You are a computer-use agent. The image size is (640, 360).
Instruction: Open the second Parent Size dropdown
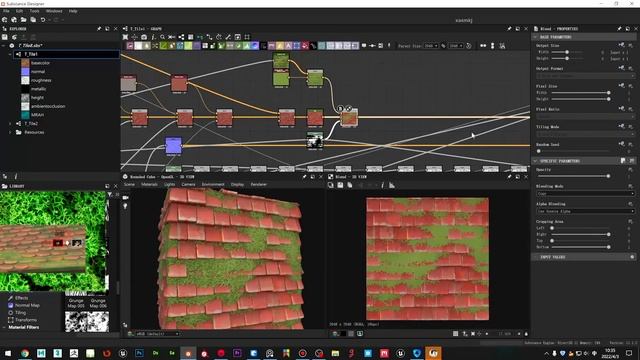pos(456,46)
